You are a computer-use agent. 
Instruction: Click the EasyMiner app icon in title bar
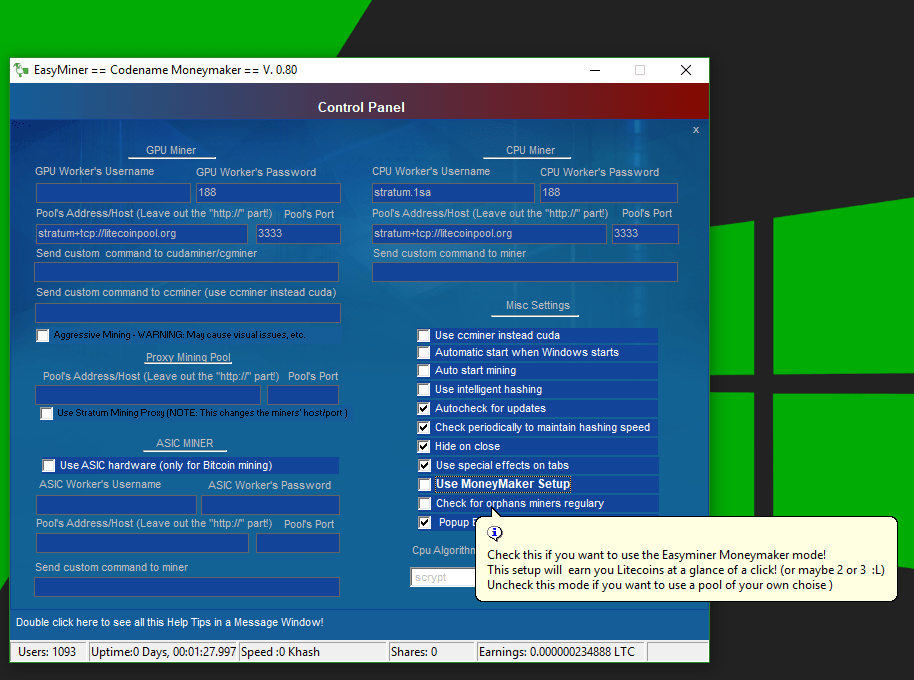[21, 70]
